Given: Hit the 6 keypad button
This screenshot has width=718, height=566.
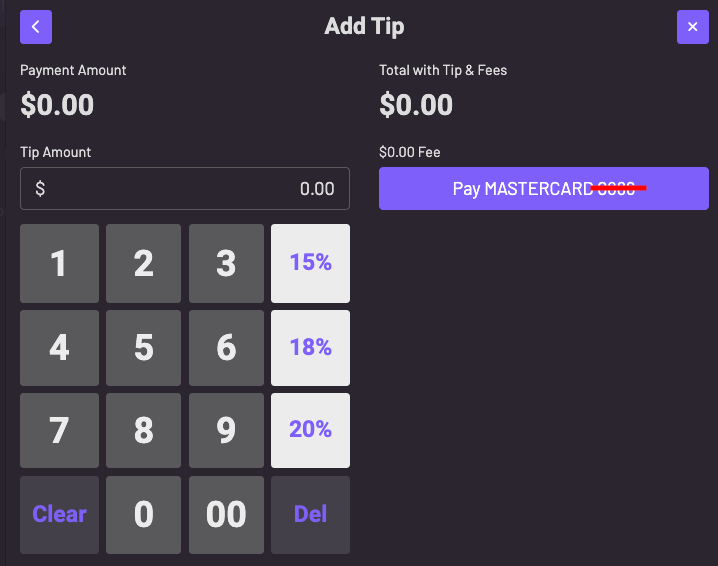Looking at the screenshot, I should click(x=226, y=348).
